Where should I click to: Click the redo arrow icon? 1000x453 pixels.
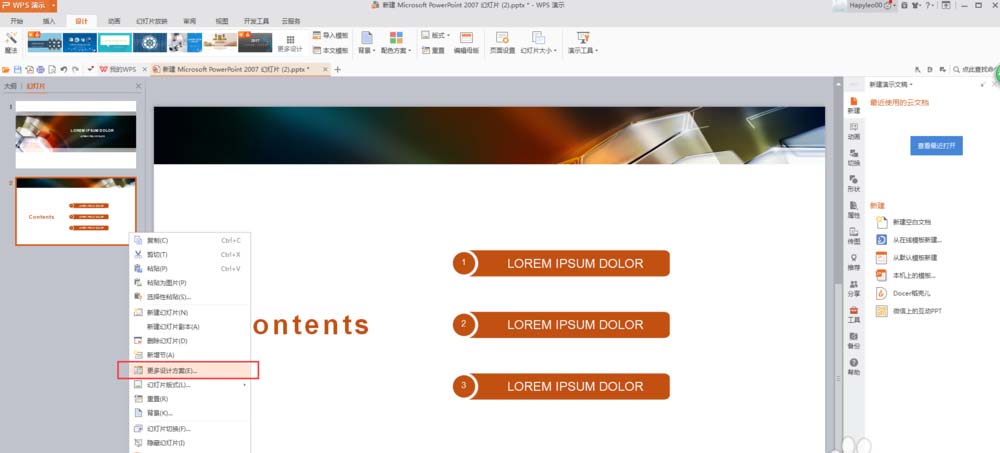[x=75, y=70]
